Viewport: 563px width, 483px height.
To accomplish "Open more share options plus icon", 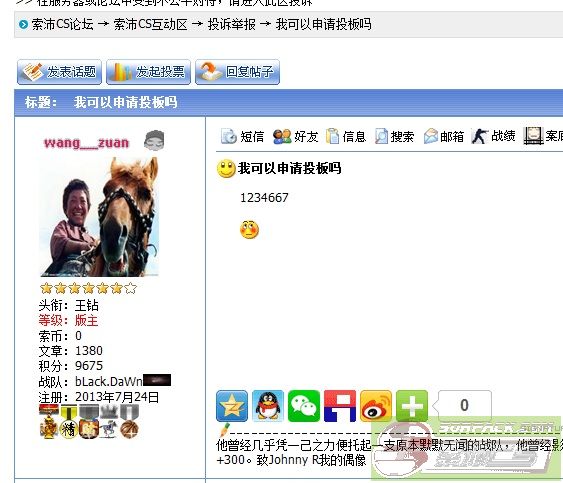I will (412, 406).
